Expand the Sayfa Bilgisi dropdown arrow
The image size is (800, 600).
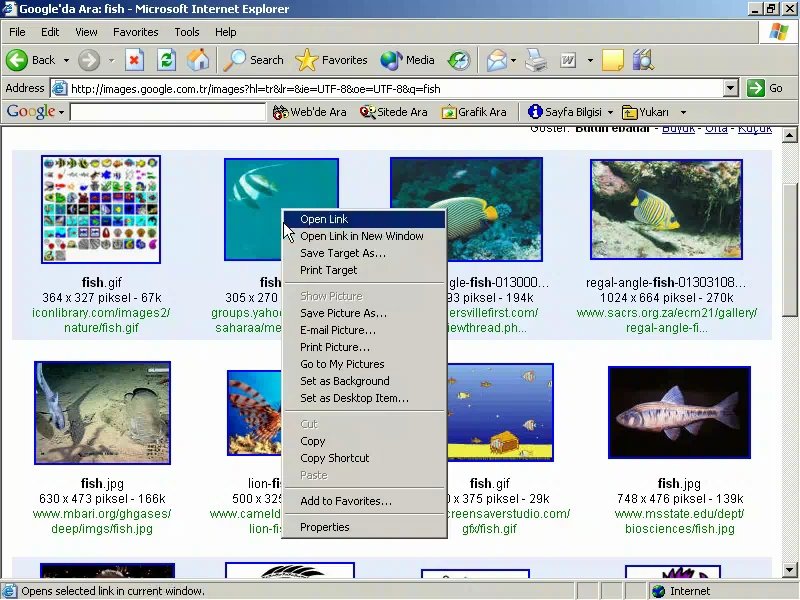click(610, 112)
